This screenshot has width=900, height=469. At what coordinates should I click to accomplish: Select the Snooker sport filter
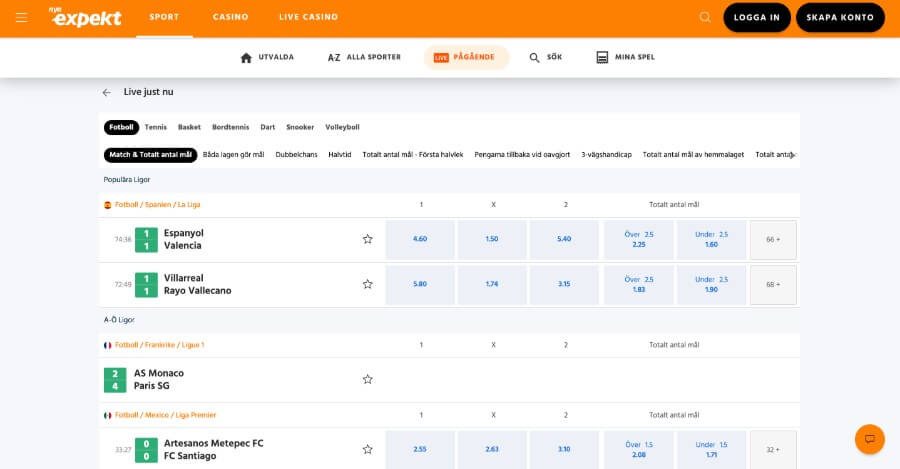coord(300,127)
